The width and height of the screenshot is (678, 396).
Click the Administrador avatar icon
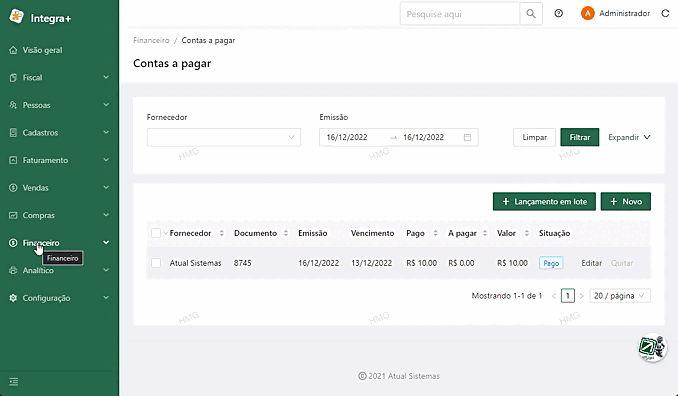(x=588, y=13)
